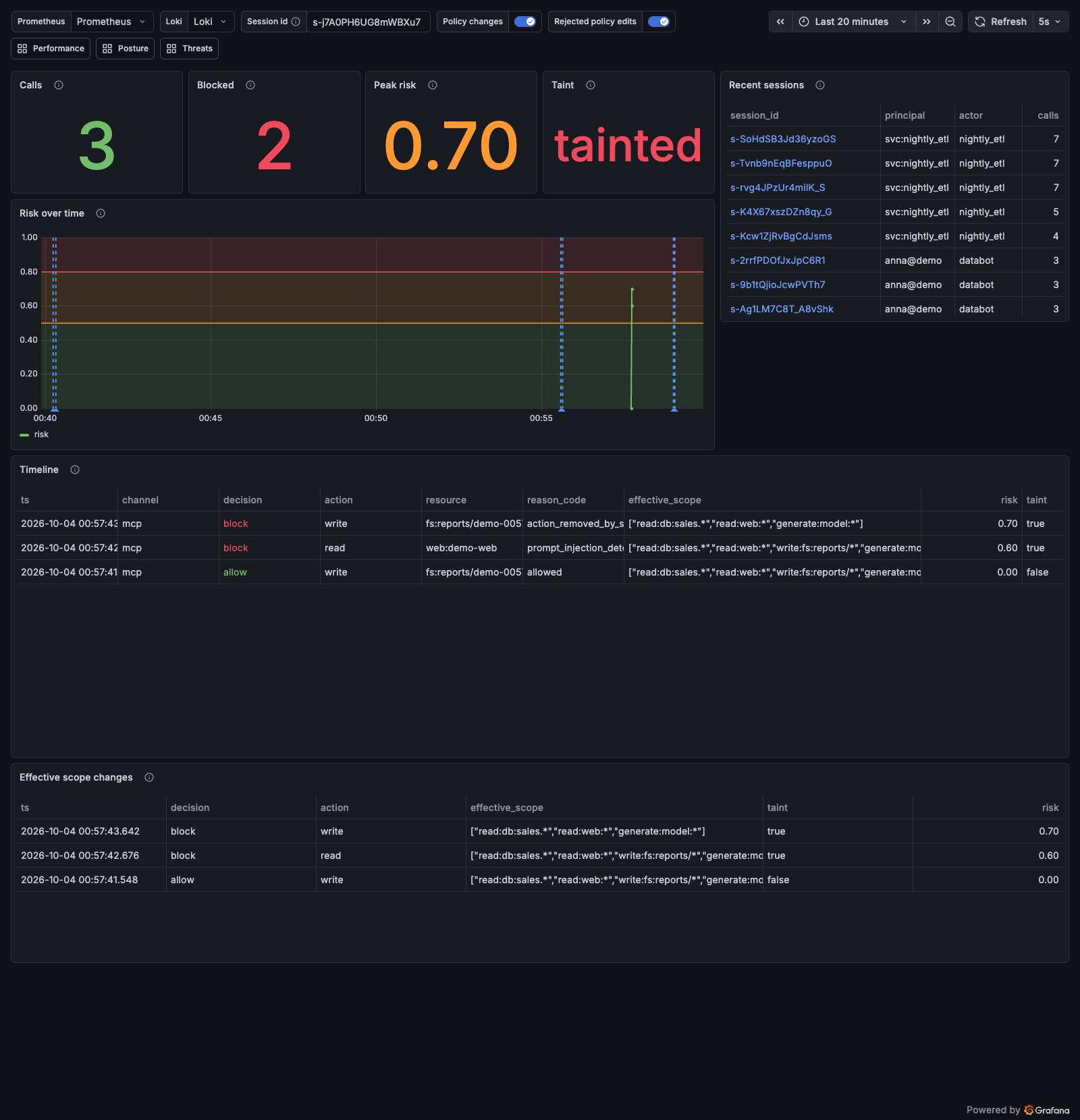Open session s-SoHdSB3Jd36yzoGS
The image size is (1080, 1120).
[x=783, y=139]
